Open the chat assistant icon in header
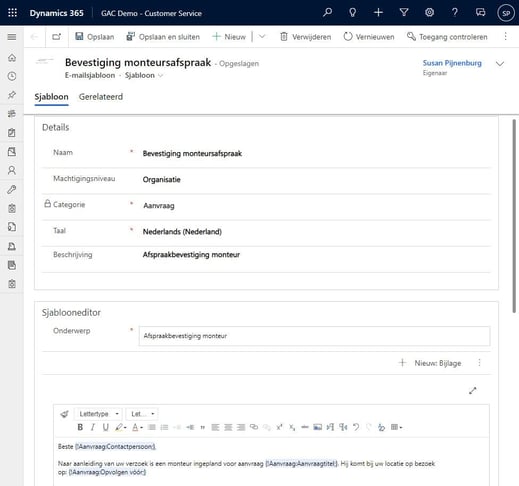 click(480, 13)
